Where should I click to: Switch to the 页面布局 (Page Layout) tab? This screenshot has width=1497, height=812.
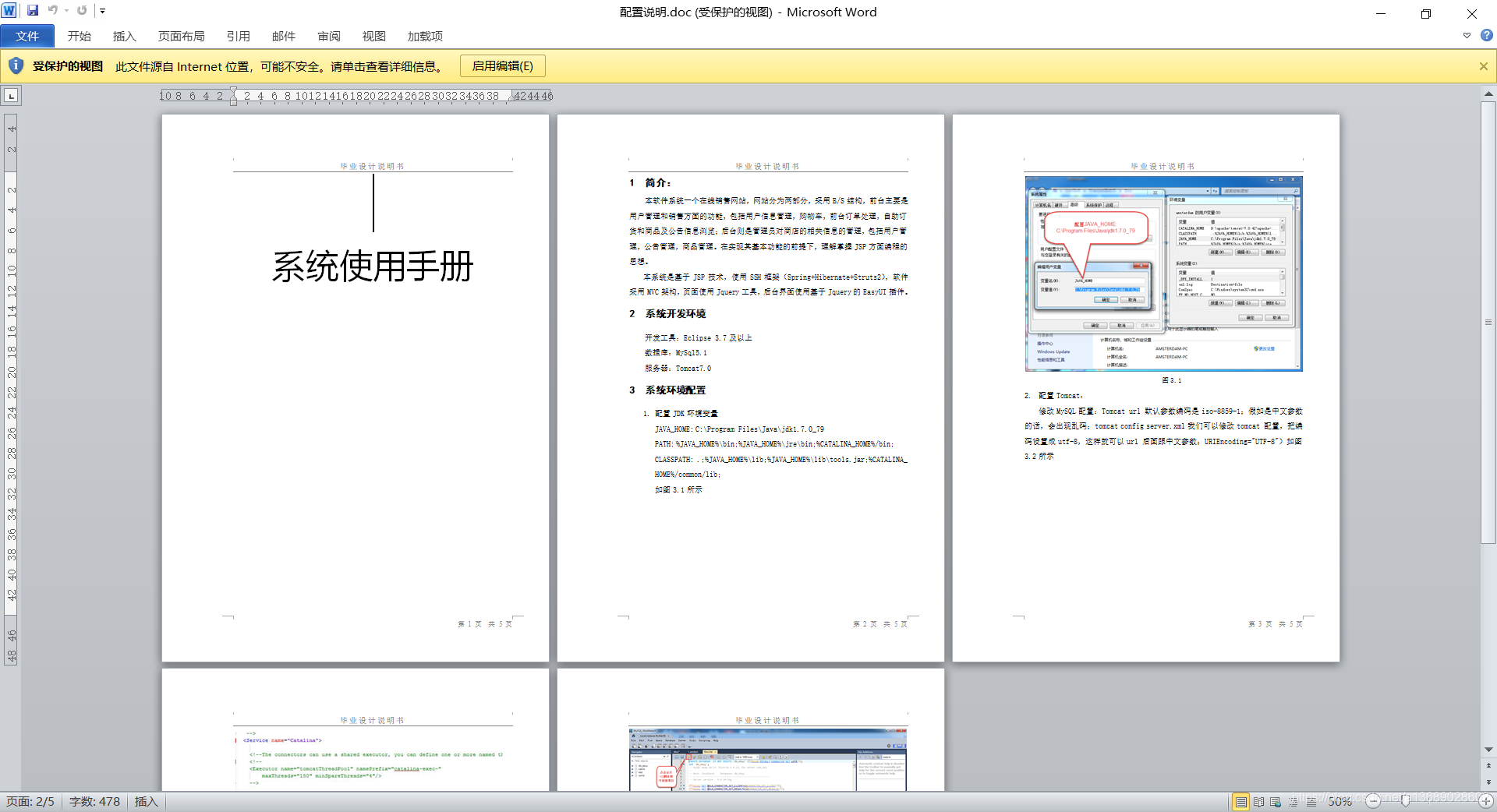click(x=181, y=36)
